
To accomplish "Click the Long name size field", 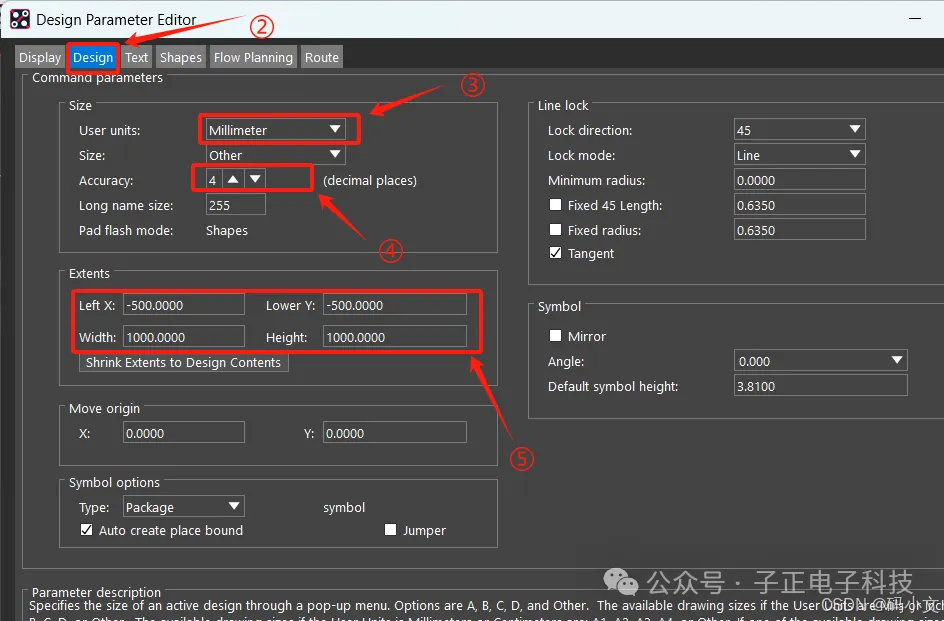I will (235, 205).
